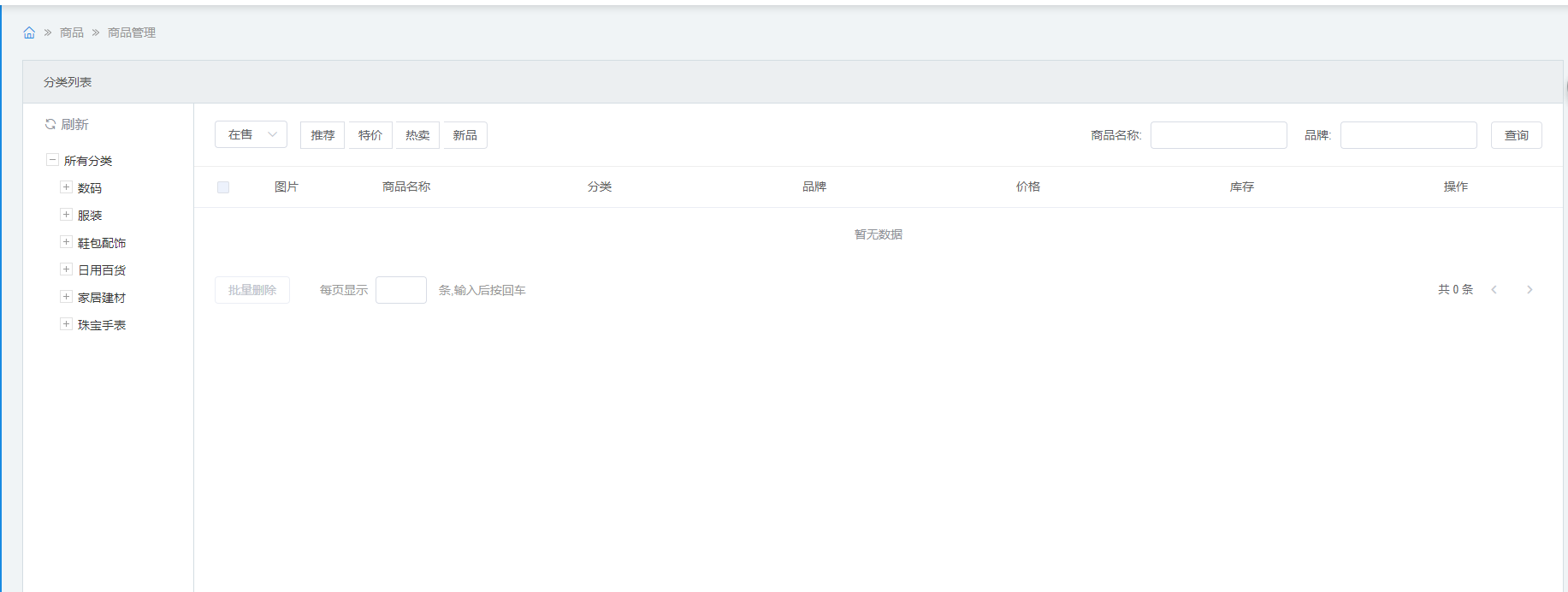Click the 刷新 text label
The height and width of the screenshot is (592, 1568).
point(74,124)
